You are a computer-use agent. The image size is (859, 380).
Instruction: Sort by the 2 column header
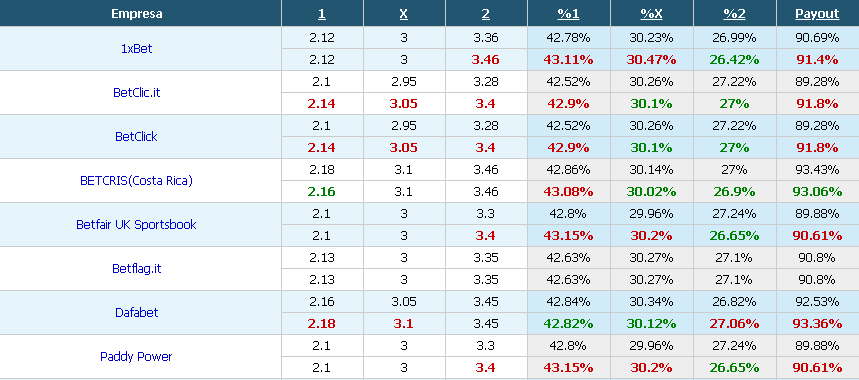pos(486,14)
